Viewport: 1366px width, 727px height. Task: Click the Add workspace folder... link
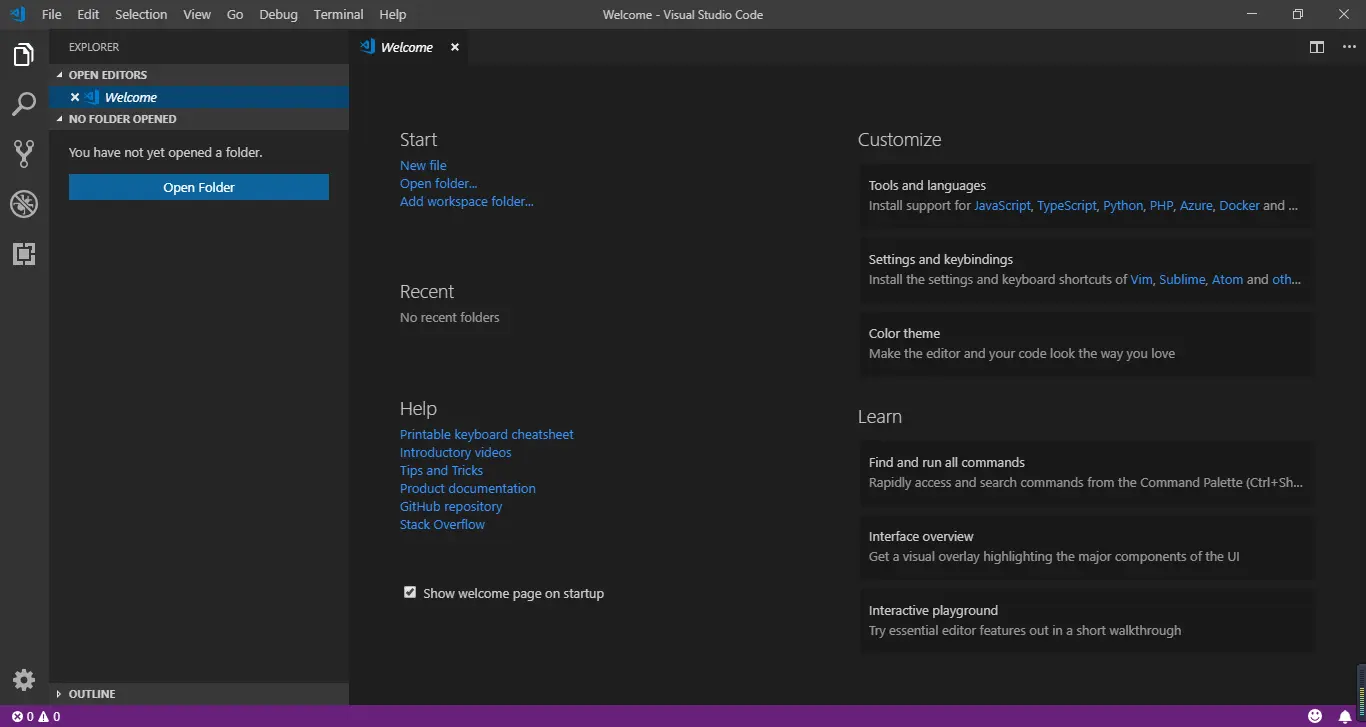pyautogui.click(x=467, y=202)
